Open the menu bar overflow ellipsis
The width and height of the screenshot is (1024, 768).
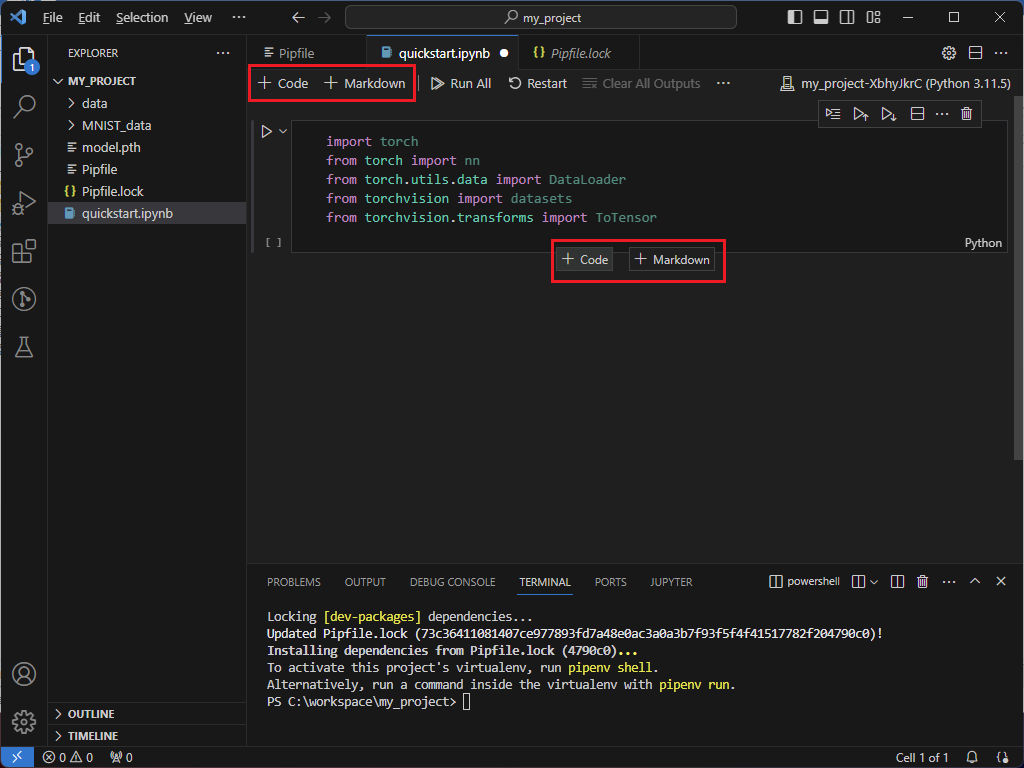[x=239, y=18]
